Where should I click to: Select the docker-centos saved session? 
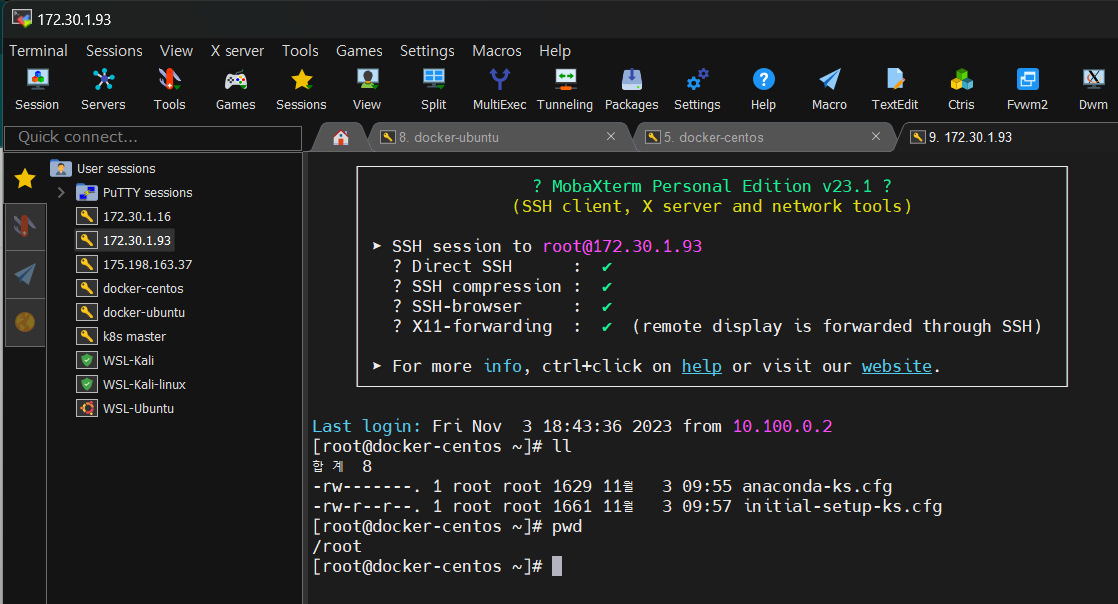(130, 288)
